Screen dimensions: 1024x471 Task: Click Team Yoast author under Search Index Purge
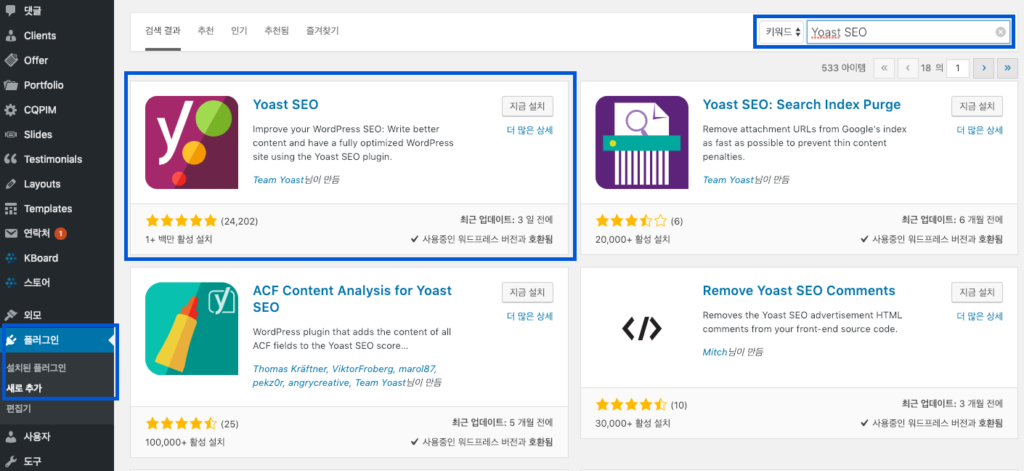click(728, 180)
